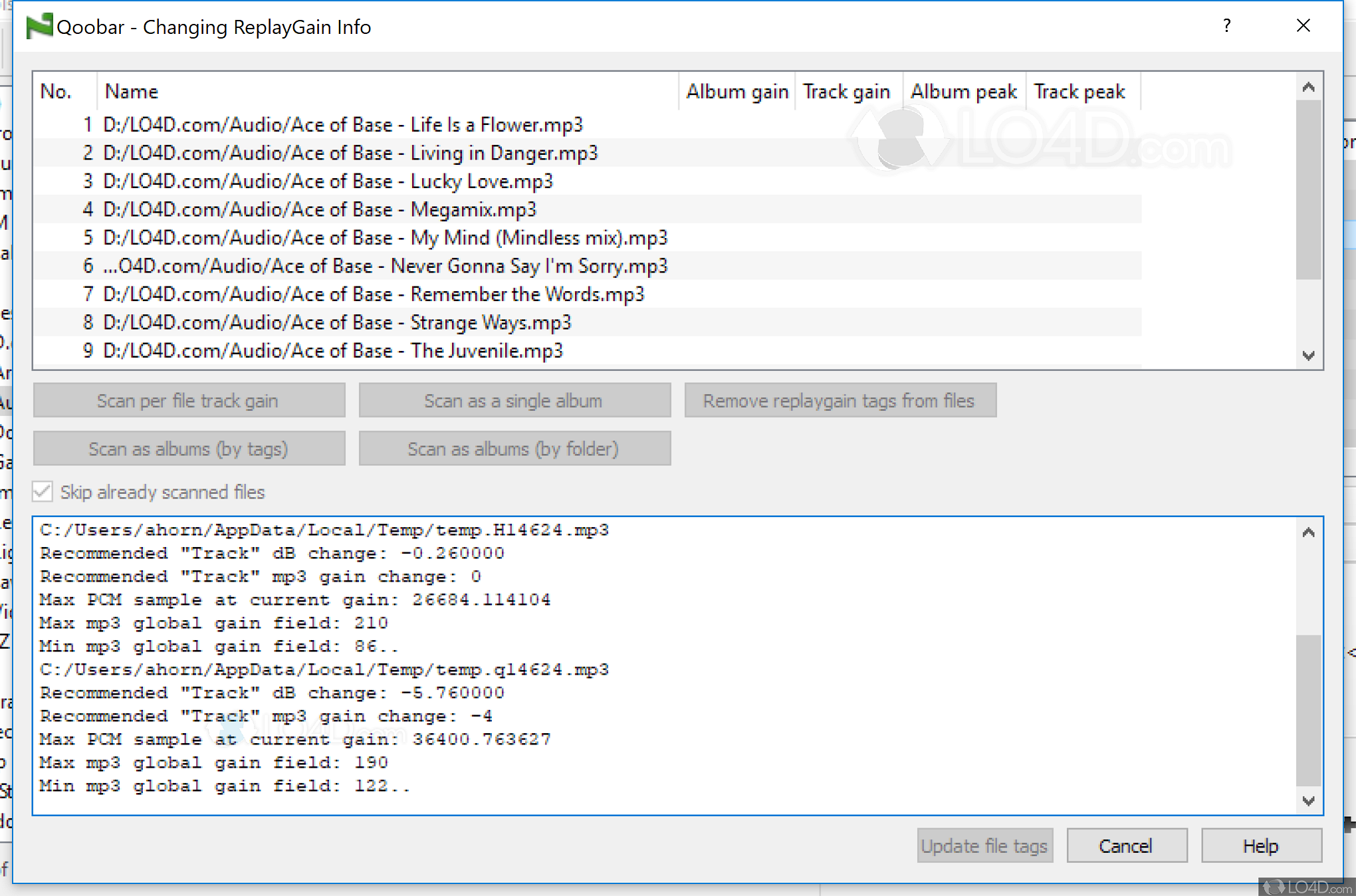Select the Lucky Love.mp3 row
The width and height of the screenshot is (1356, 896).
(328, 181)
